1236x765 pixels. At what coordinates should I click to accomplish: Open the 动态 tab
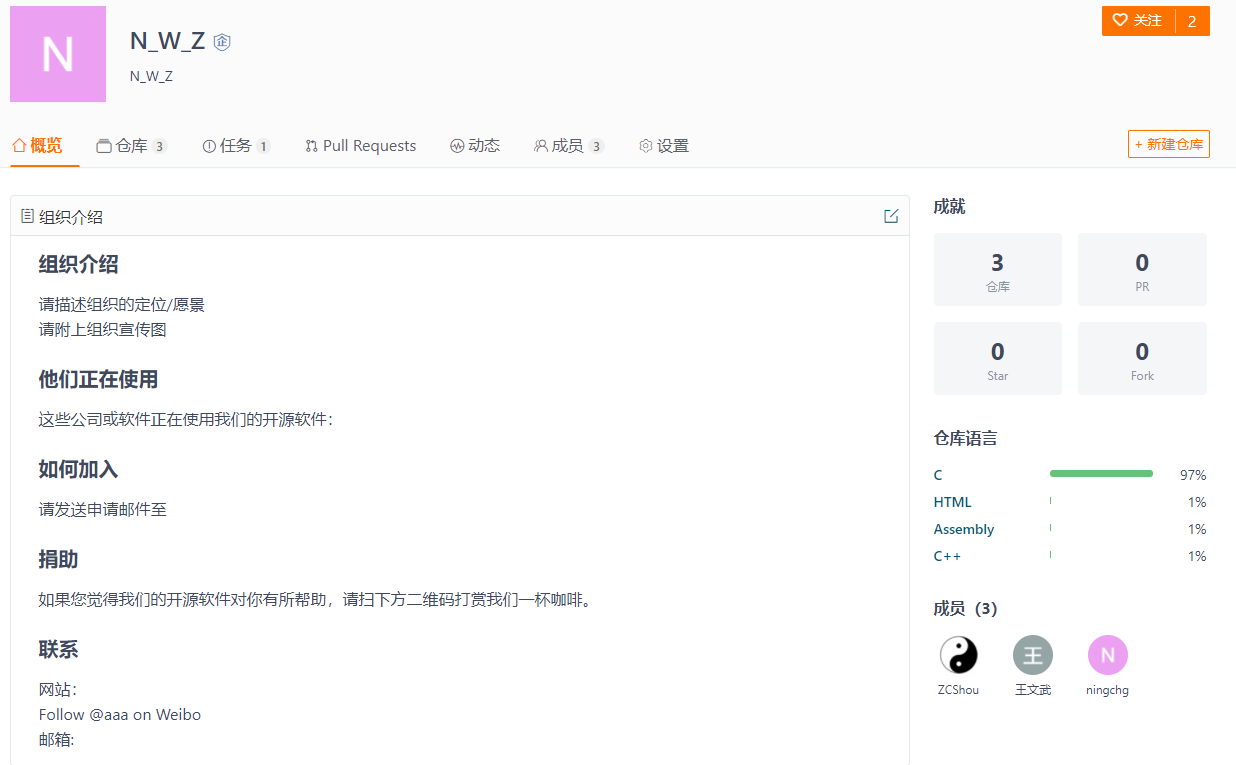pyautogui.click(x=476, y=145)
